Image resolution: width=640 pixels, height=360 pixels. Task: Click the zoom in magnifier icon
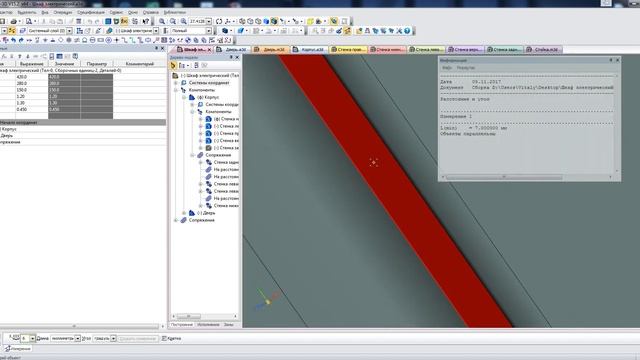pos(162,21)
